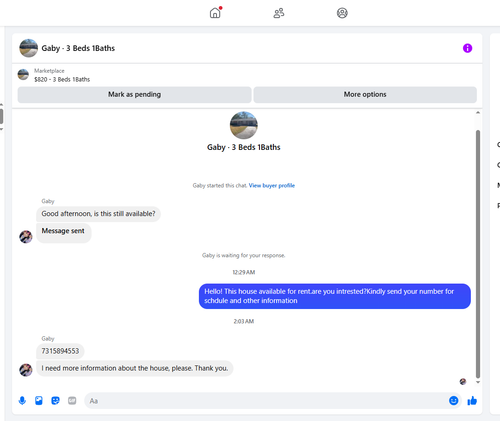
Task: Click the small seen-receipt avatar
Action: [463, 382]
